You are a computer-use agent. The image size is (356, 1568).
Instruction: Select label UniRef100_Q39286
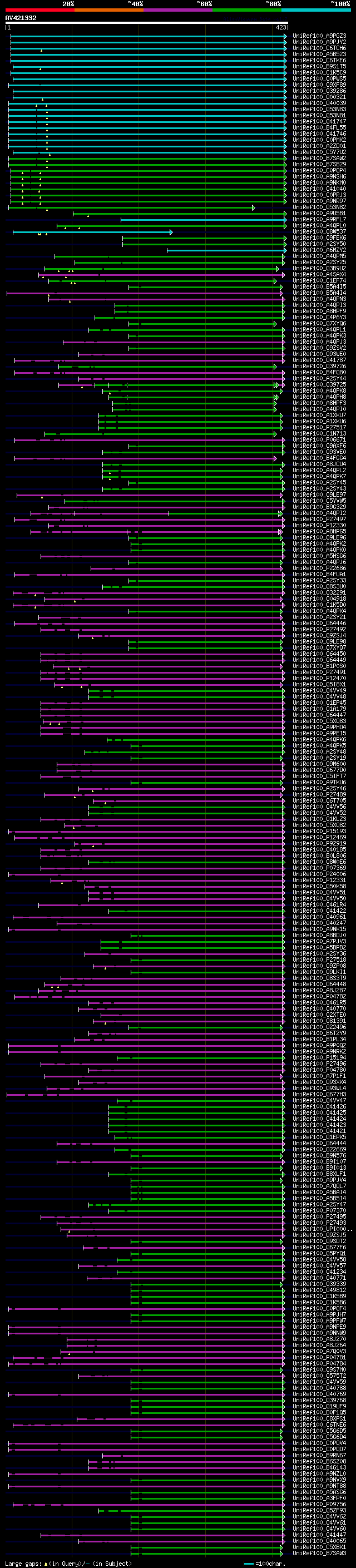pyautogui.click(x=319, y=91)
